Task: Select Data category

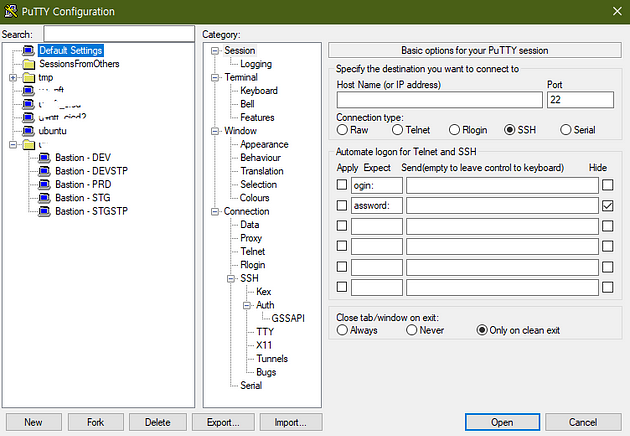Action: click(250, 225)
